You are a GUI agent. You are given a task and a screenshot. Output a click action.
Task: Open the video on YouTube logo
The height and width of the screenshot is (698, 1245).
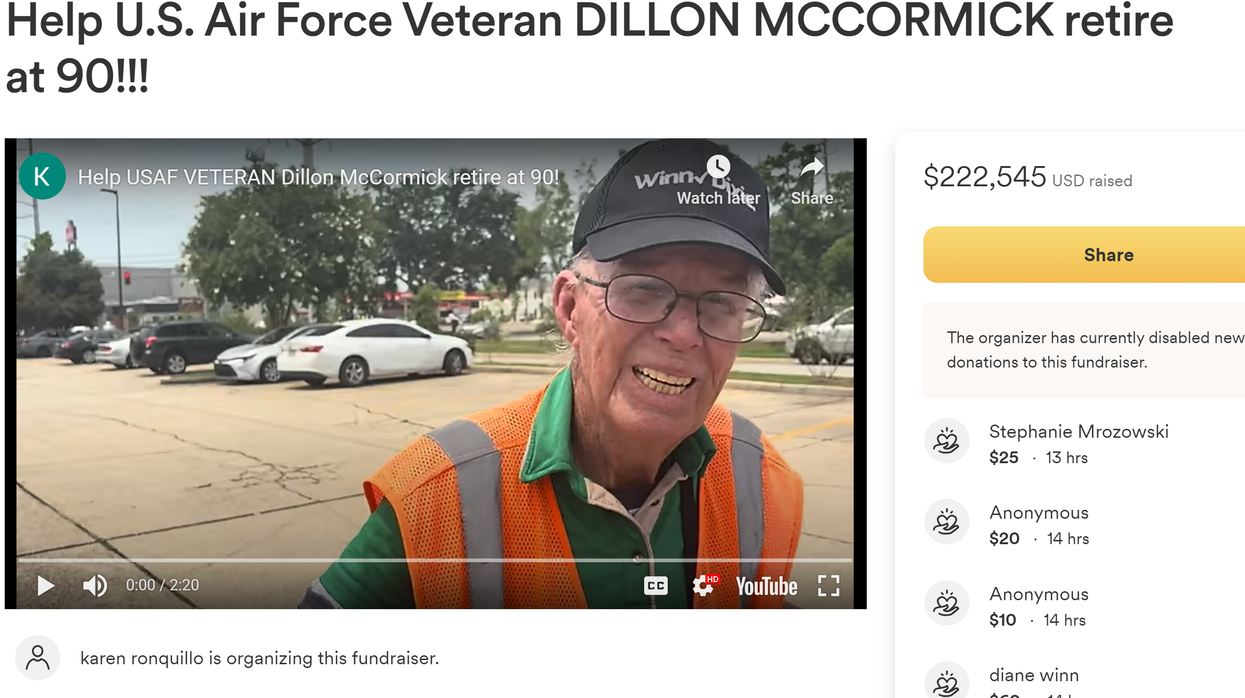766,586
